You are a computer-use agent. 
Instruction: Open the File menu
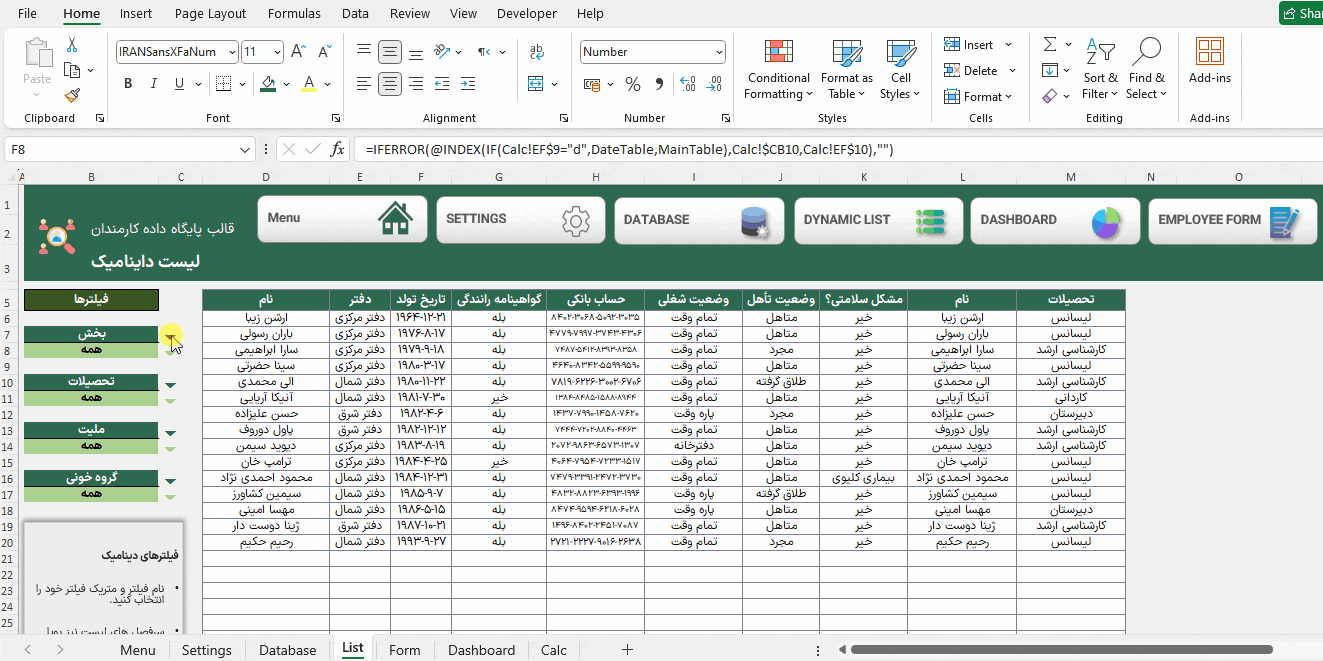pyautogui.click(x=28, y=14)
